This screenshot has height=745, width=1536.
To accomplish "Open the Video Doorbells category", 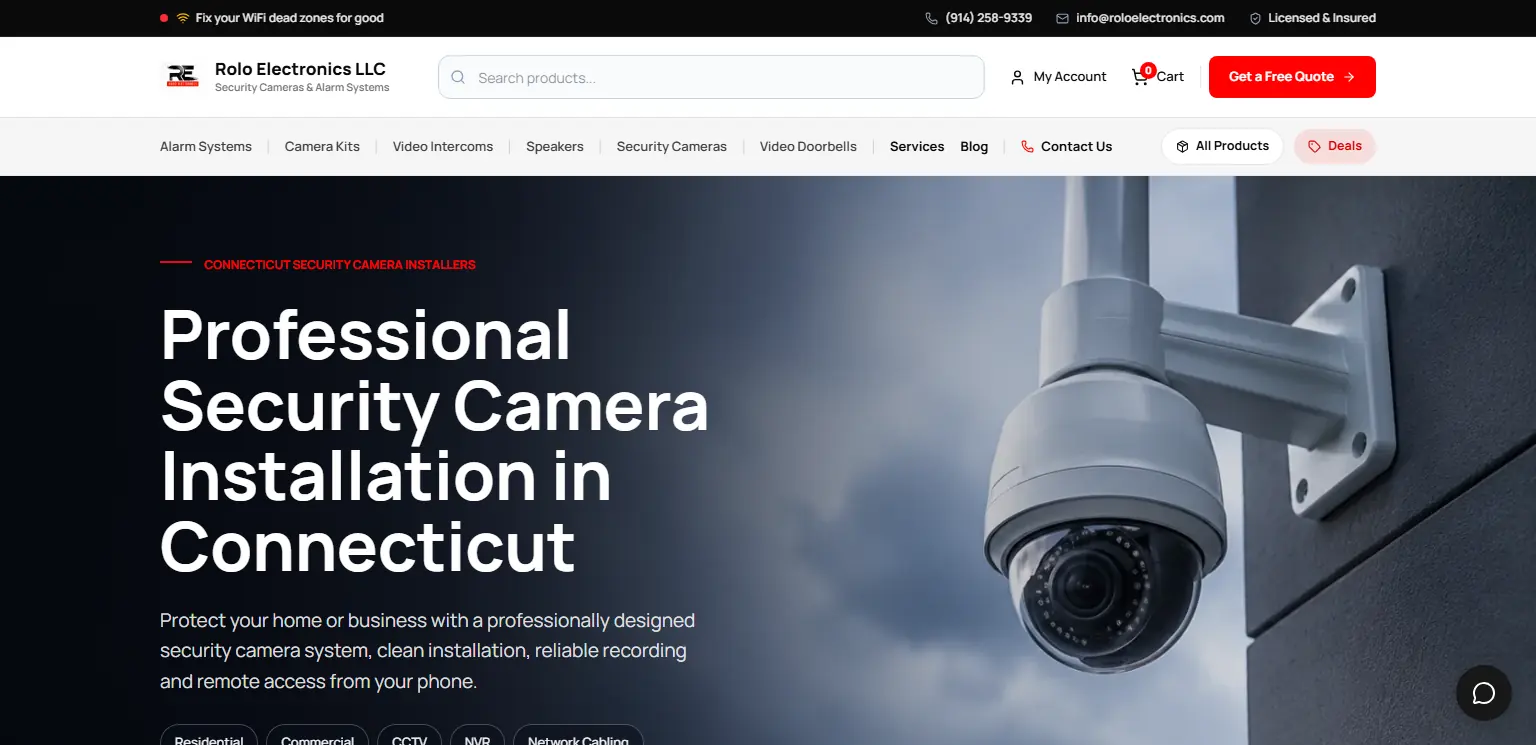I will (808, 146).
